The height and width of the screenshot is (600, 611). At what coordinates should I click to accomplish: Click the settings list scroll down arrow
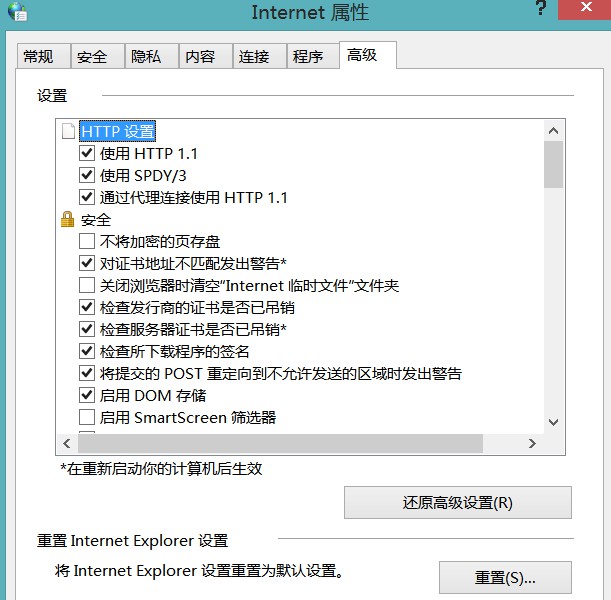coord(553,422)
